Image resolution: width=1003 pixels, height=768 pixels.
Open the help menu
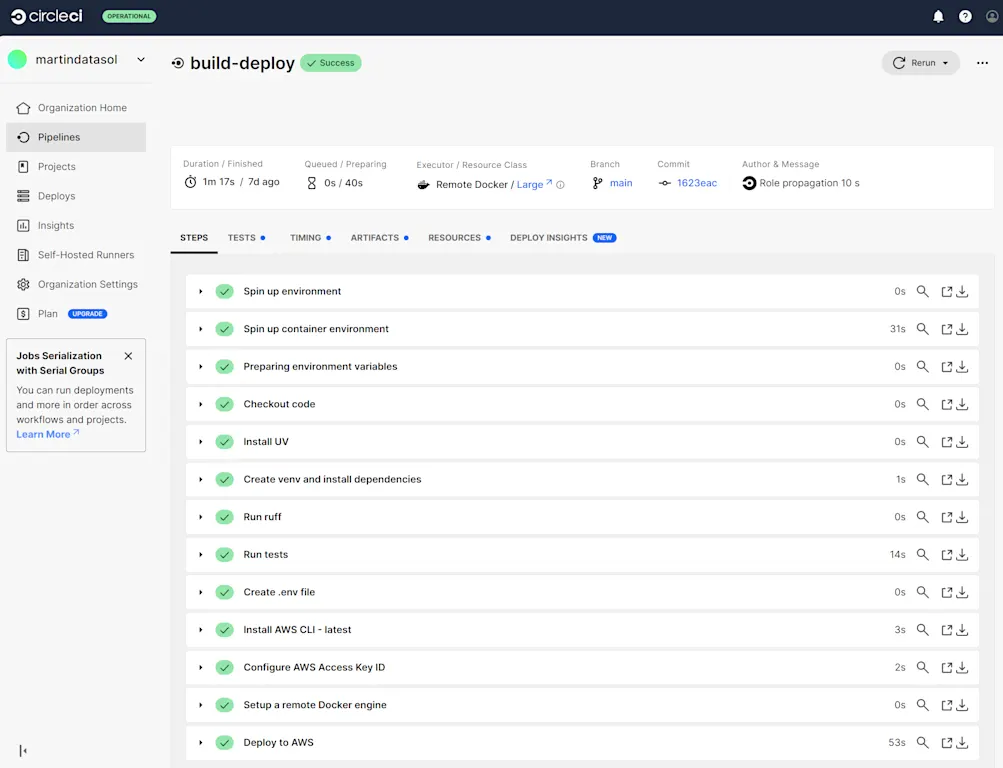click(963, 16)
